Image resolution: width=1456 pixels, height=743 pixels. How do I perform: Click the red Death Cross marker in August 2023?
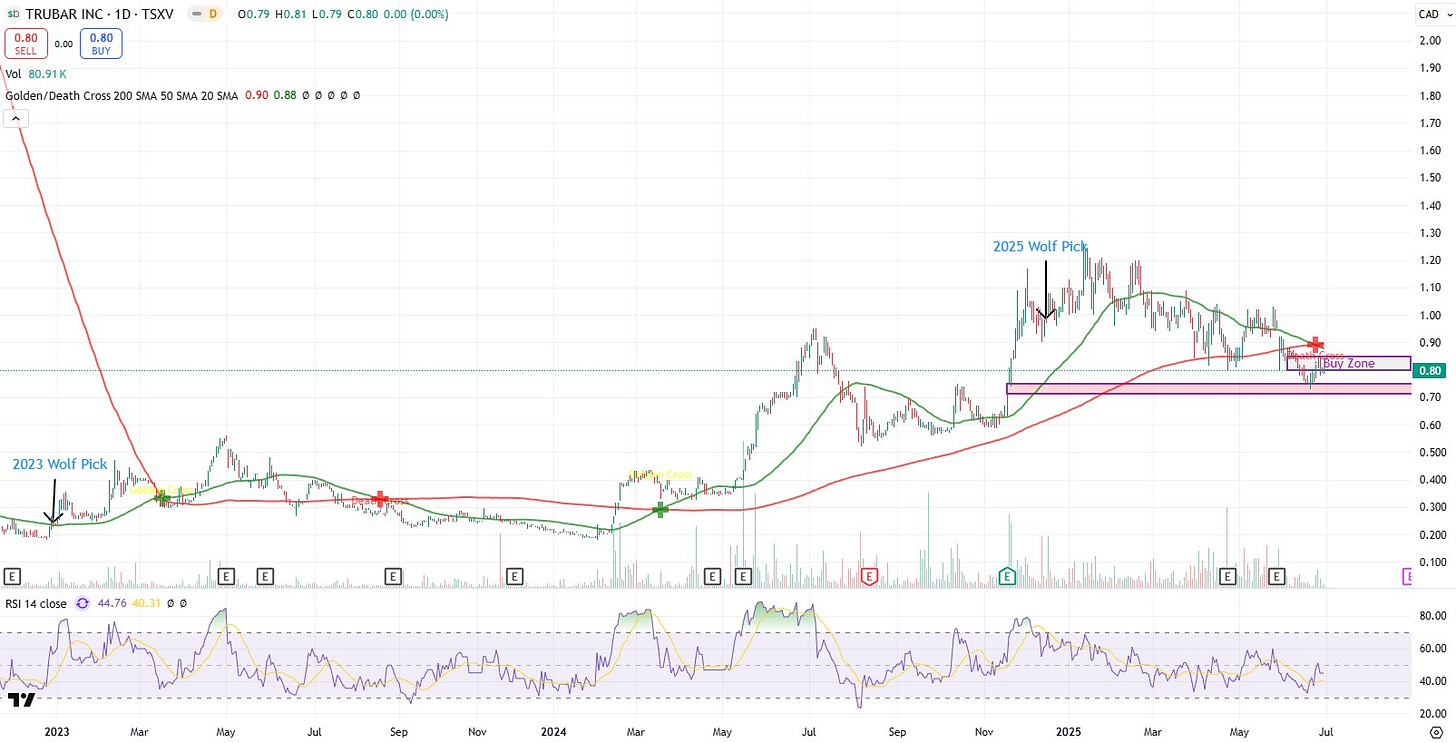380,497
